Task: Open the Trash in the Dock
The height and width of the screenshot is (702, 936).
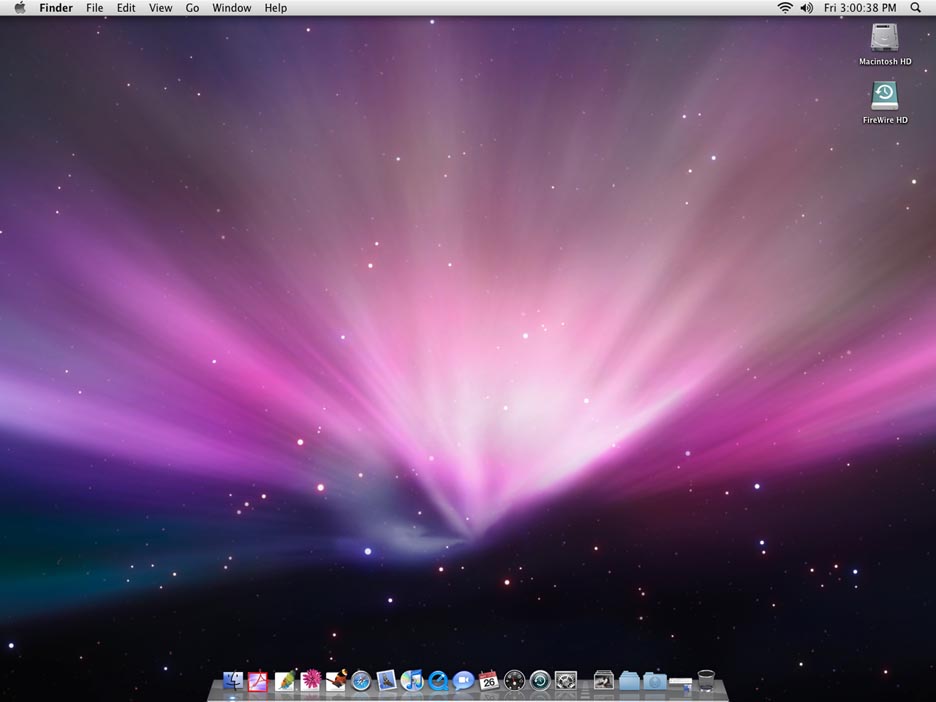Action: pos(706,681)
